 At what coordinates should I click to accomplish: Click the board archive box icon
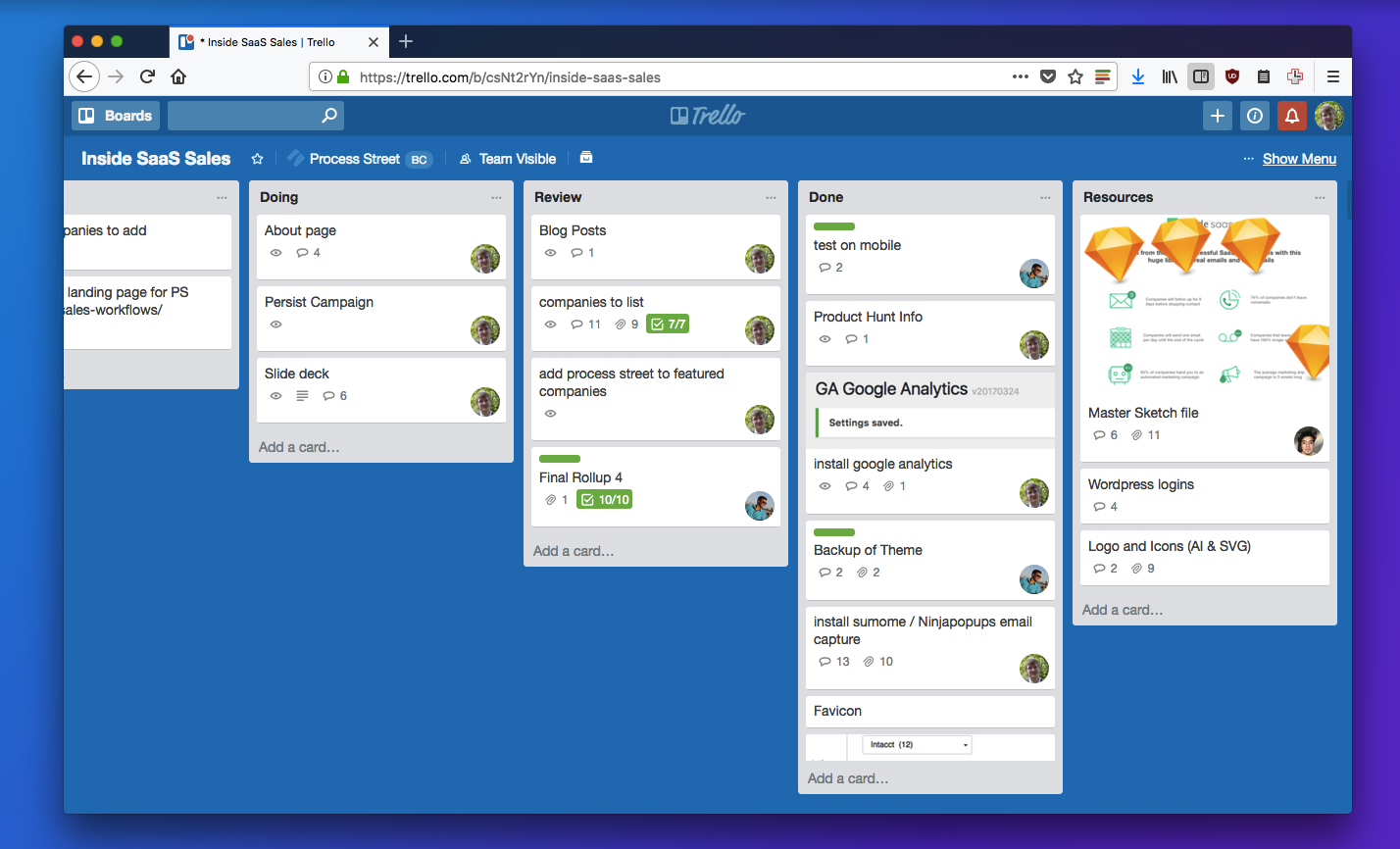pos(586,158)
